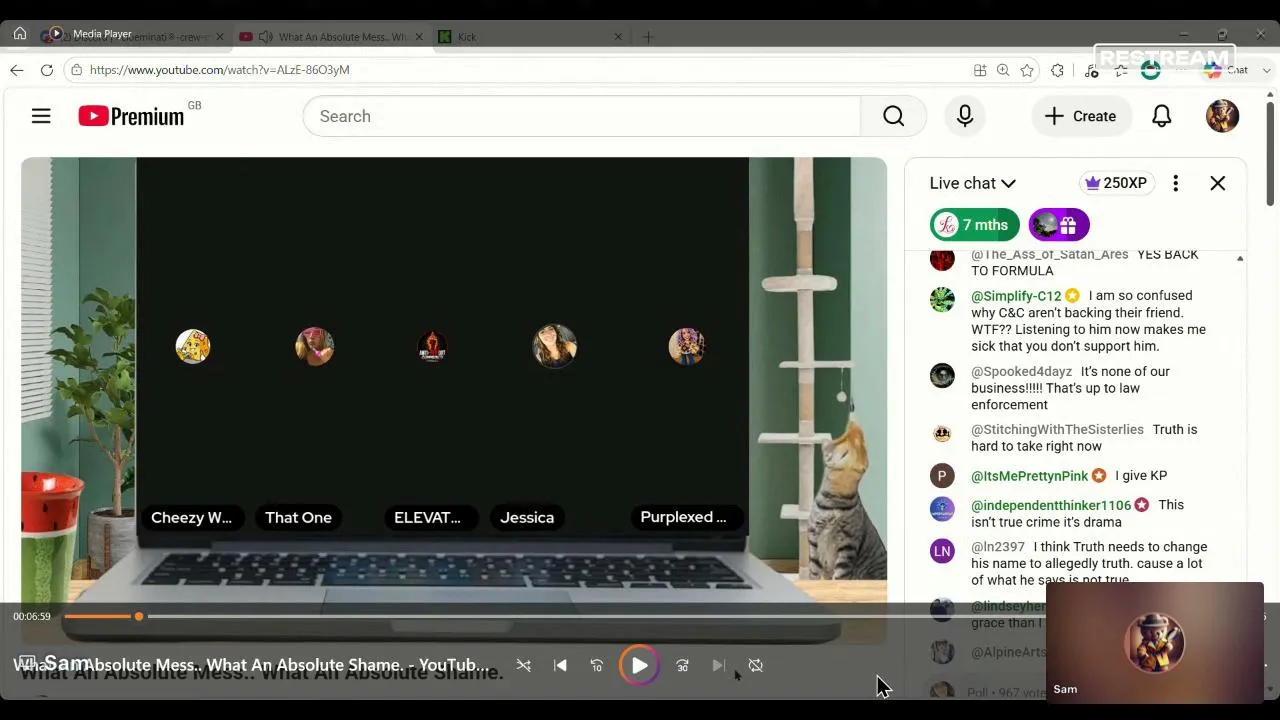Rewind 10 seconds in media player
The height and width of the screenshot is (720, 1280).
[x=597, y=665]
